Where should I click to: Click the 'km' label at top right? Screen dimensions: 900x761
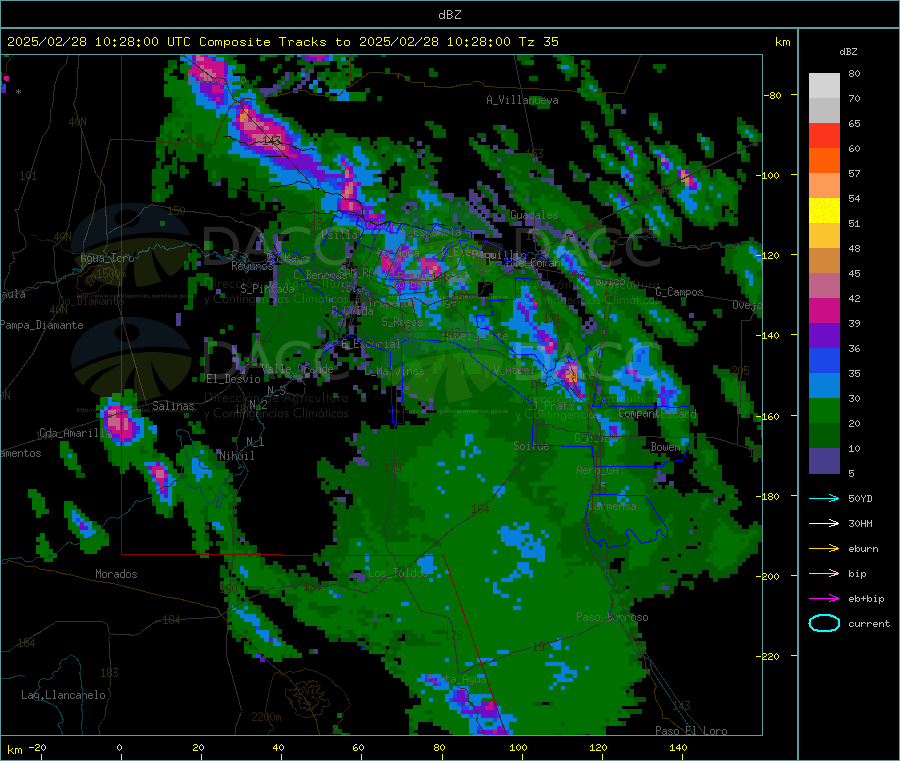pos(782,42)
